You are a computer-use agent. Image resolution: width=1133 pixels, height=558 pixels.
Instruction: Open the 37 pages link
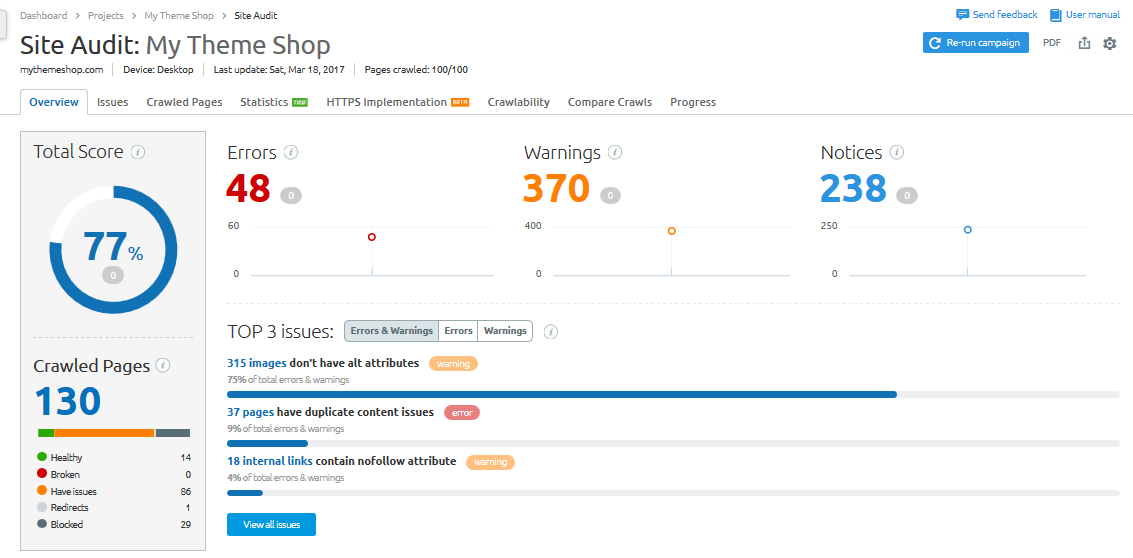pyautogui.click(x=250, y=412)
